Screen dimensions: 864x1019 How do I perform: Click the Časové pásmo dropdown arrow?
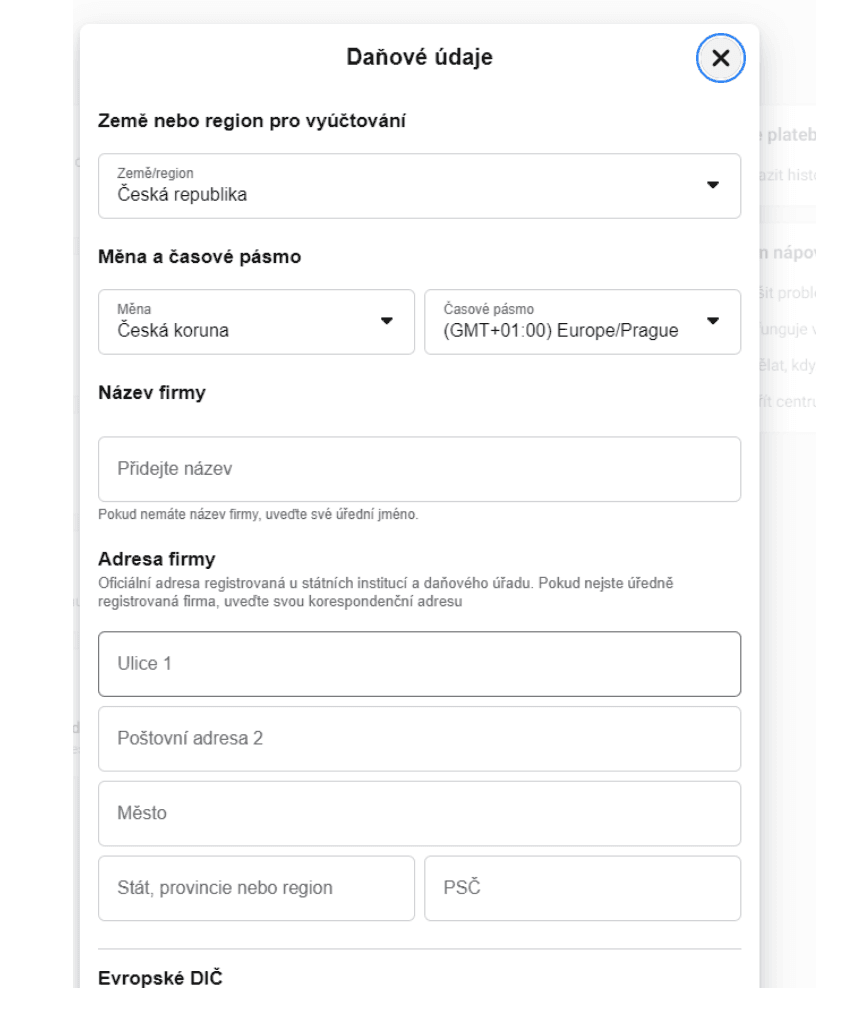click(x=713, y=321)
